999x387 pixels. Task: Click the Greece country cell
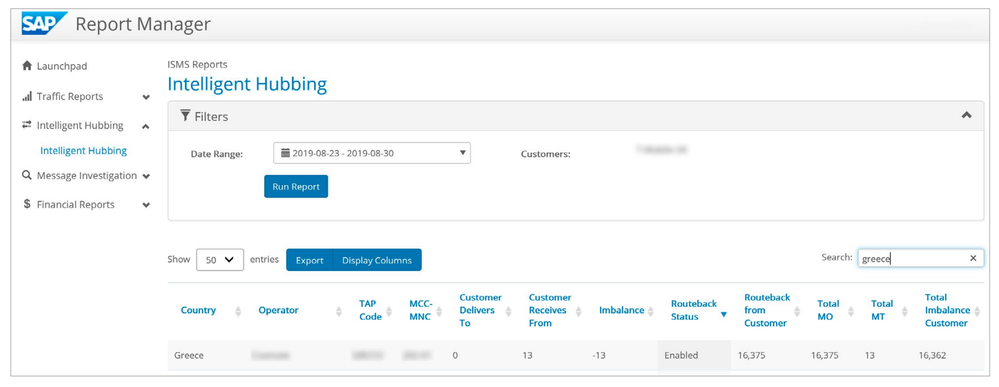click(189, 355)
